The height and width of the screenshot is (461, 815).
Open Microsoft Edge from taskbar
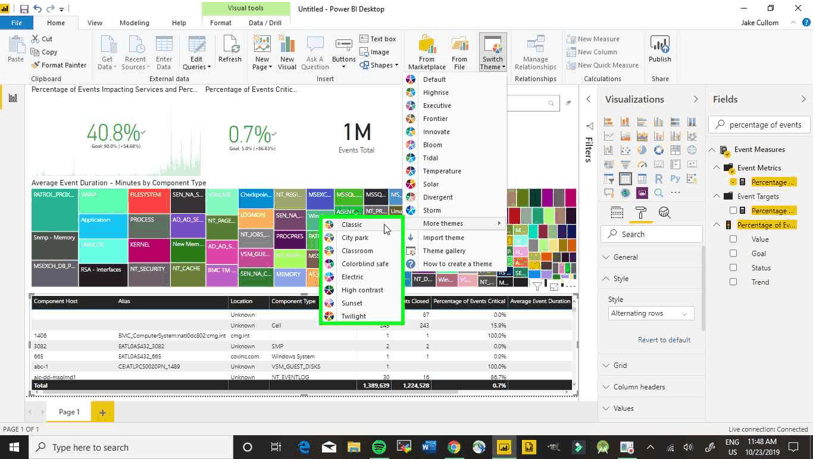click(304, 447)
